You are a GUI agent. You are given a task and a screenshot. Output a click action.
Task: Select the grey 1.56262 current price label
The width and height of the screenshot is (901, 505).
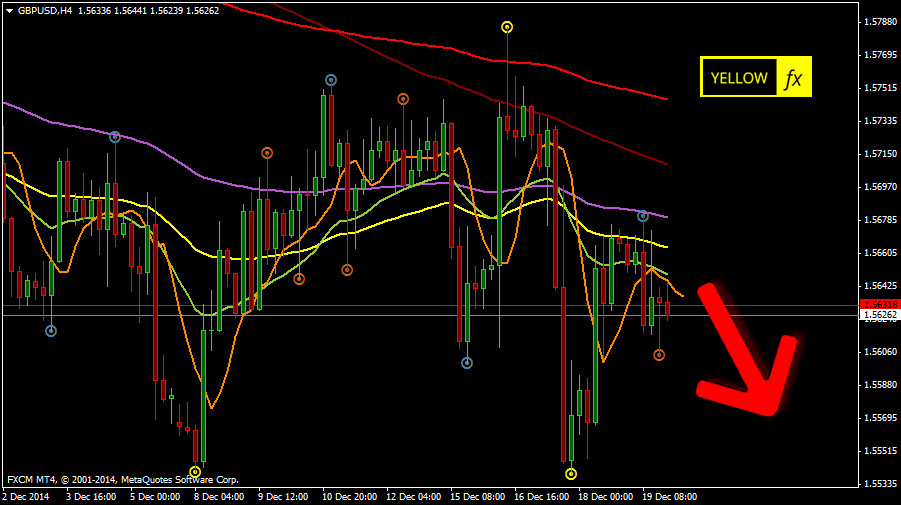[878, 314]
